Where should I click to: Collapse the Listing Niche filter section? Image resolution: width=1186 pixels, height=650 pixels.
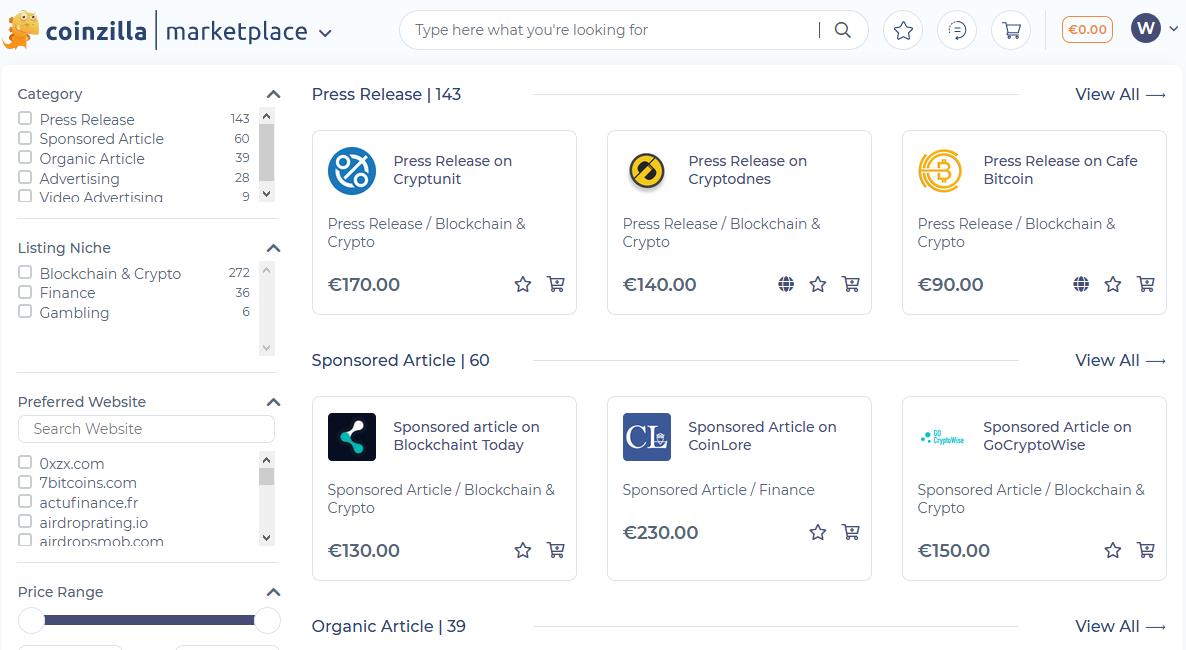click(x=274, y=248)
